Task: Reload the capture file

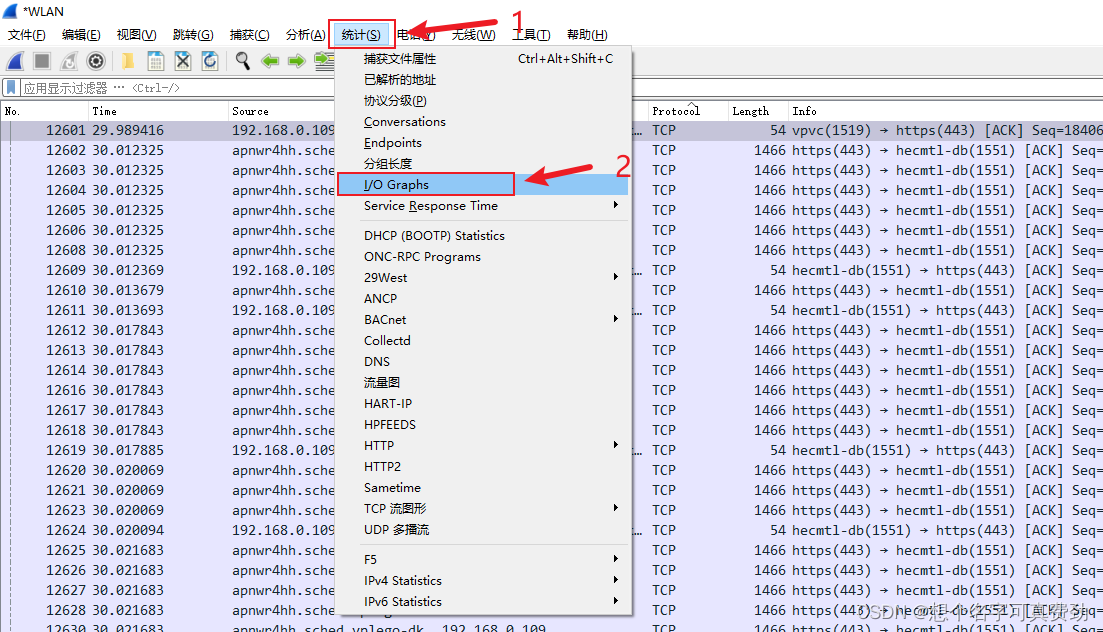Action: (x=210, y=61)
